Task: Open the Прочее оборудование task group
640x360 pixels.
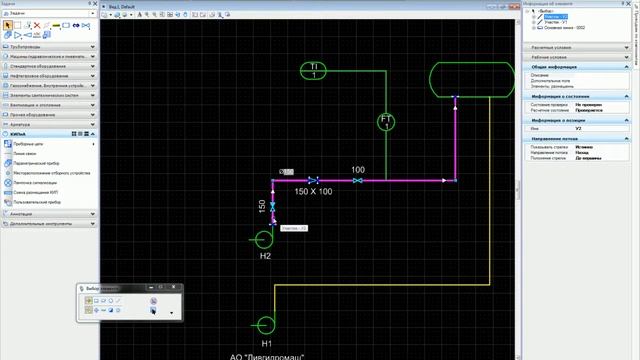Action: click(49, 115)
